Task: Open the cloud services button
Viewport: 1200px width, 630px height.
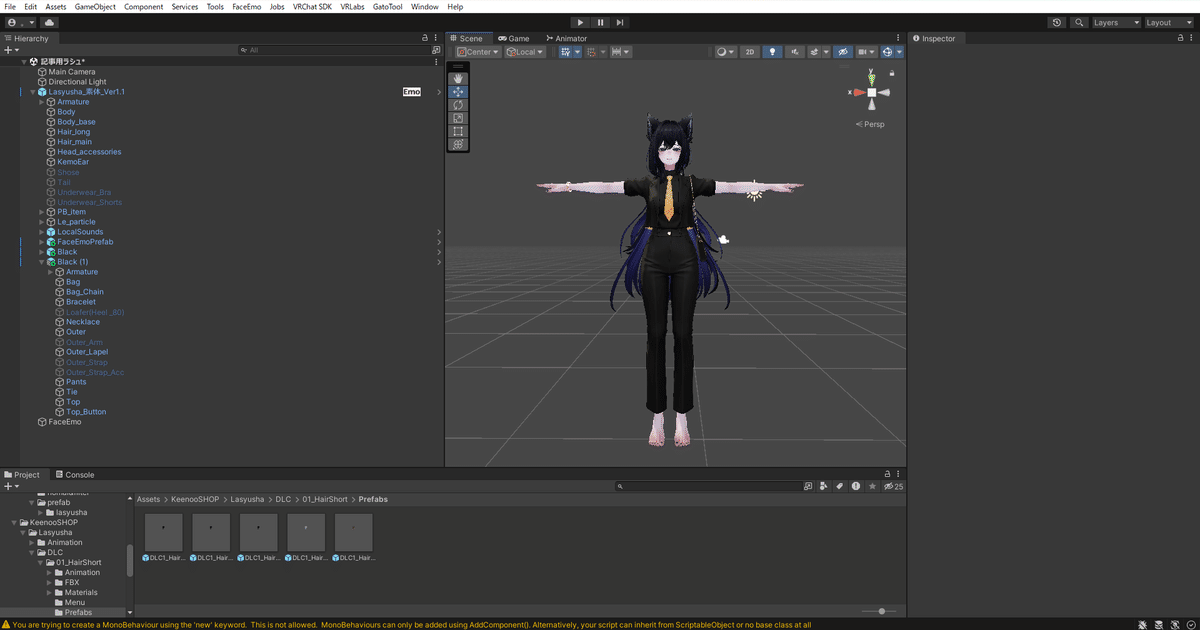Action: coord(49,22)
